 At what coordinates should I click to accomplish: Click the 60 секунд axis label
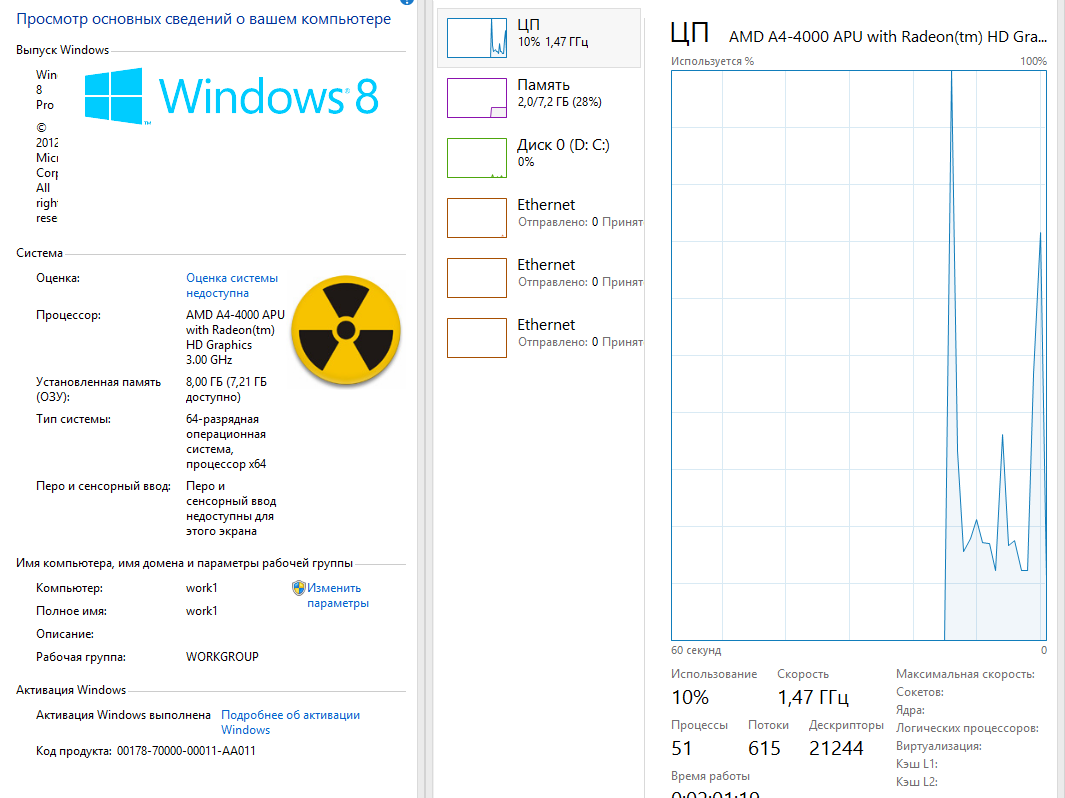tap(696, 651)
